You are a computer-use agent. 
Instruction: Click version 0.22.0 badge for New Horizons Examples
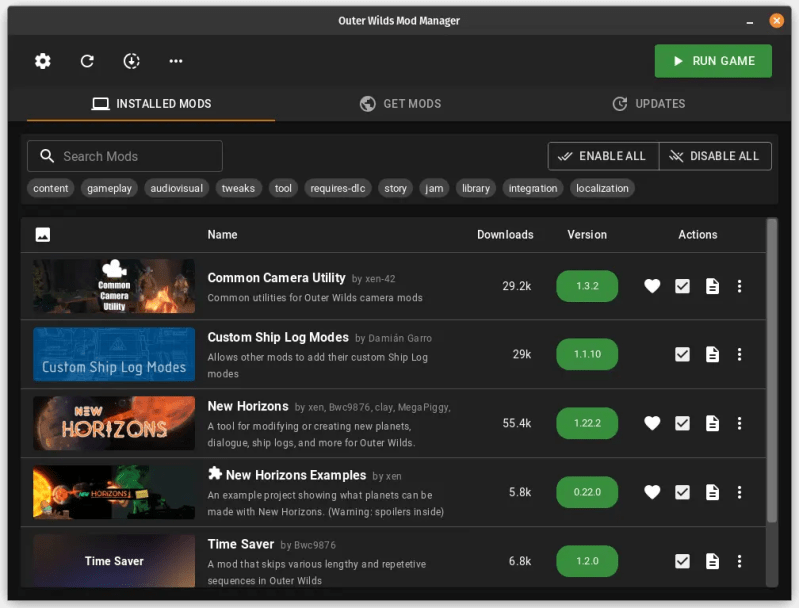tap(587, 492)
